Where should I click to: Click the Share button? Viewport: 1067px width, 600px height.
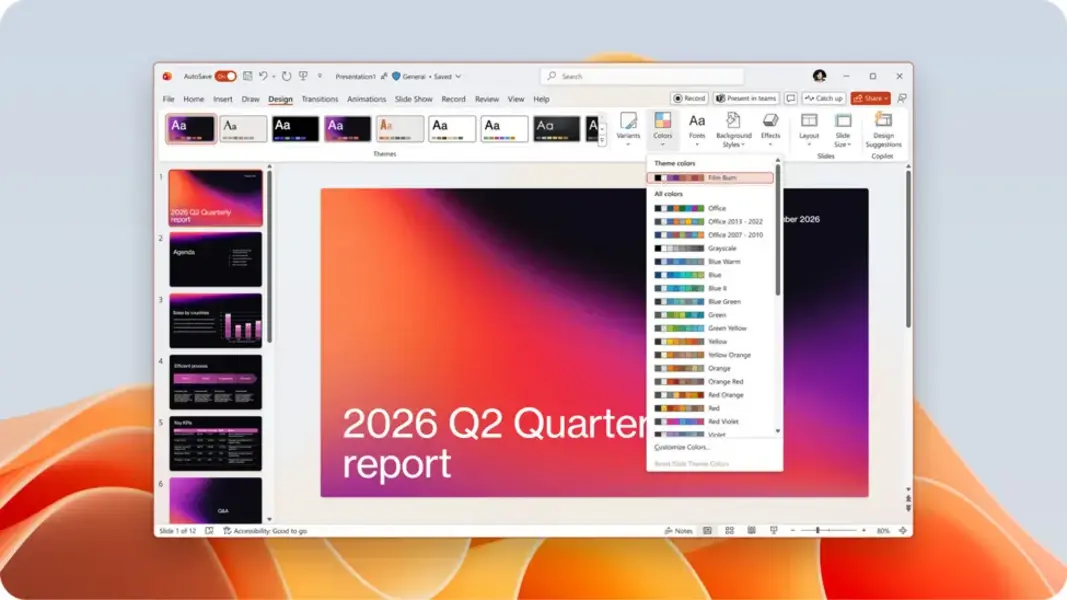pyautogui.click(x=870, y=99)
